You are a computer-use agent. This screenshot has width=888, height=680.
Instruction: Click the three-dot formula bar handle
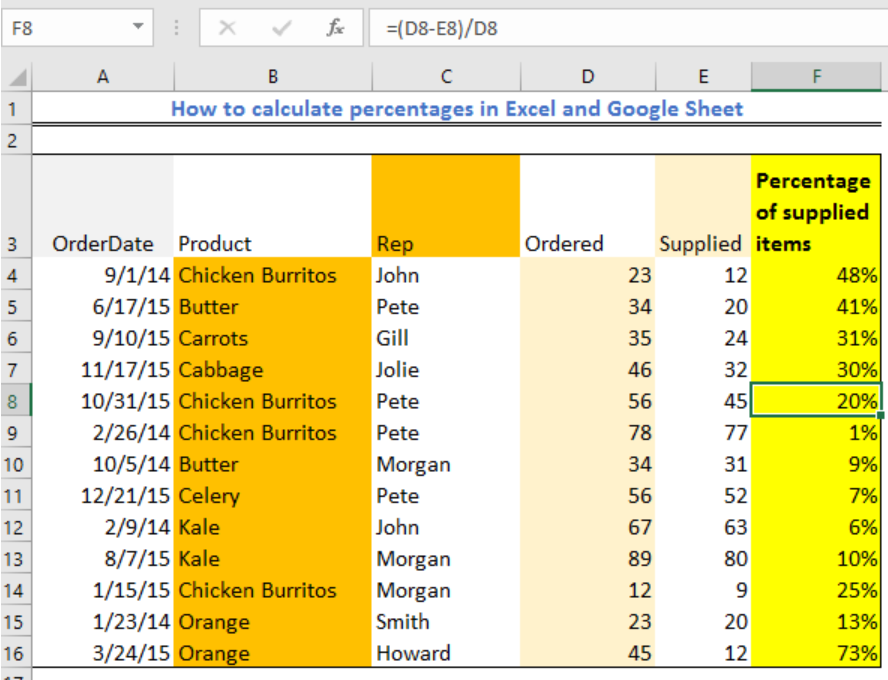[176, 27]
